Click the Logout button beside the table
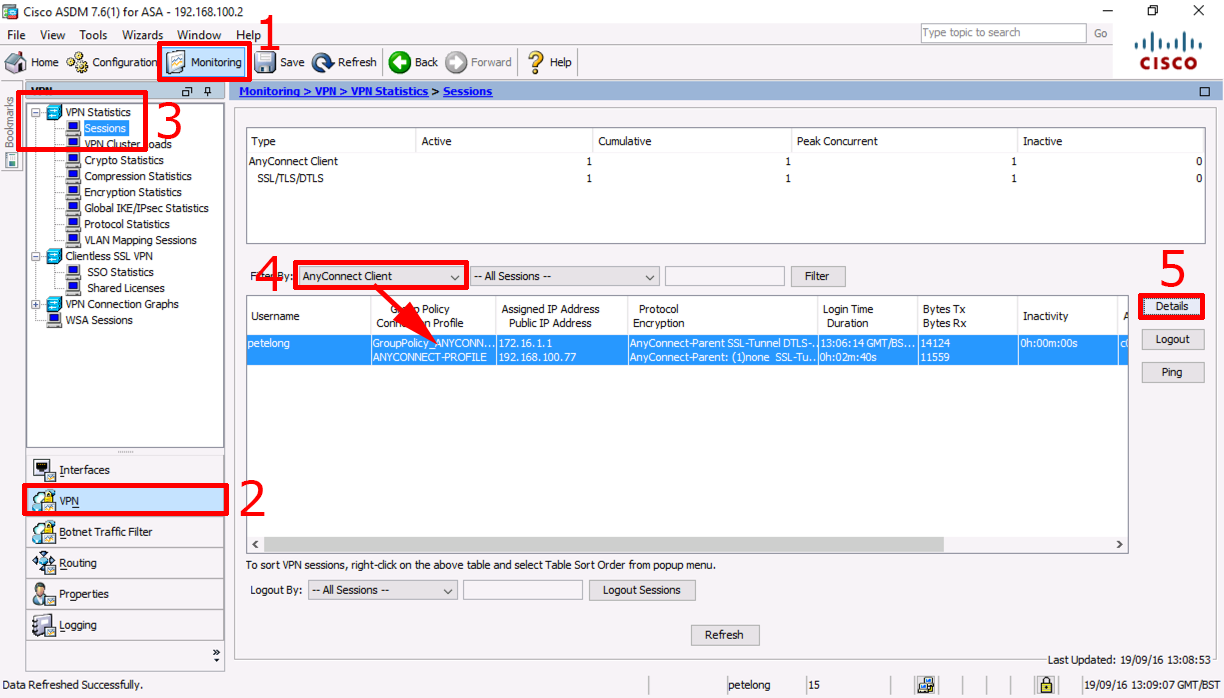1224x698 pixels. tap(1172, 339)
